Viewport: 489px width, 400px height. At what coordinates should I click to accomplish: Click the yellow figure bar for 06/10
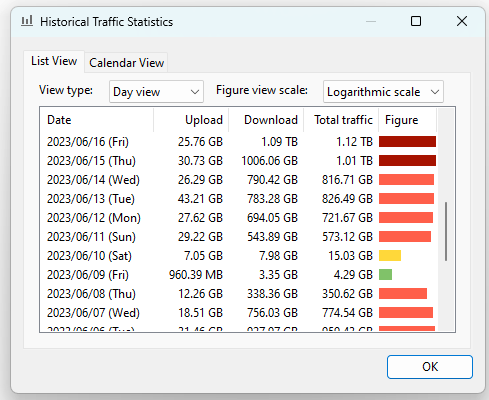[390, 256]
